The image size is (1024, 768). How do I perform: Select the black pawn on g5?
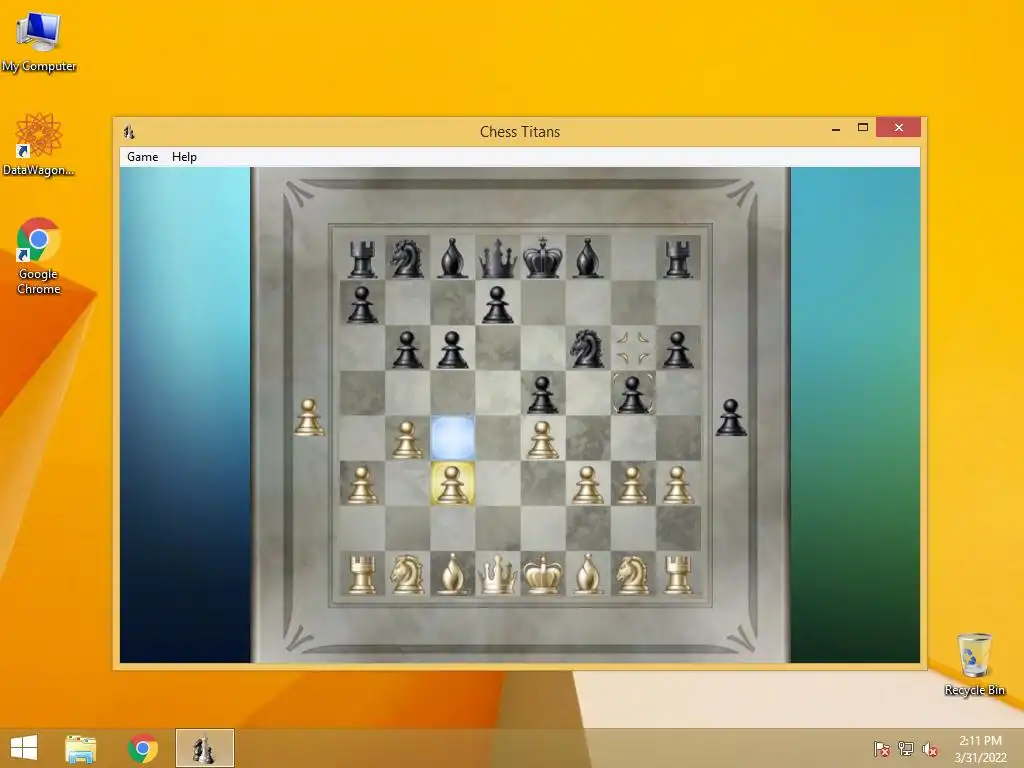point(632,394)
